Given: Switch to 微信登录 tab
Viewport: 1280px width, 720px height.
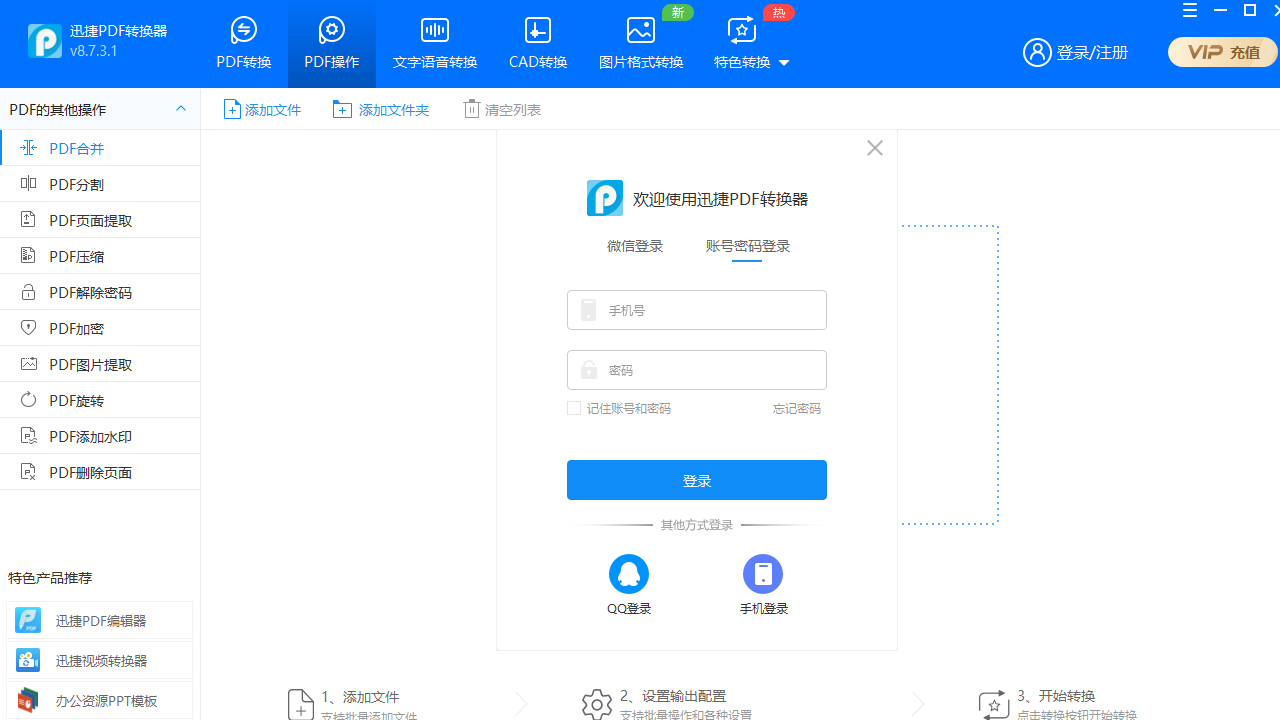Looking at the screenshot, I should tap(635, 246).
